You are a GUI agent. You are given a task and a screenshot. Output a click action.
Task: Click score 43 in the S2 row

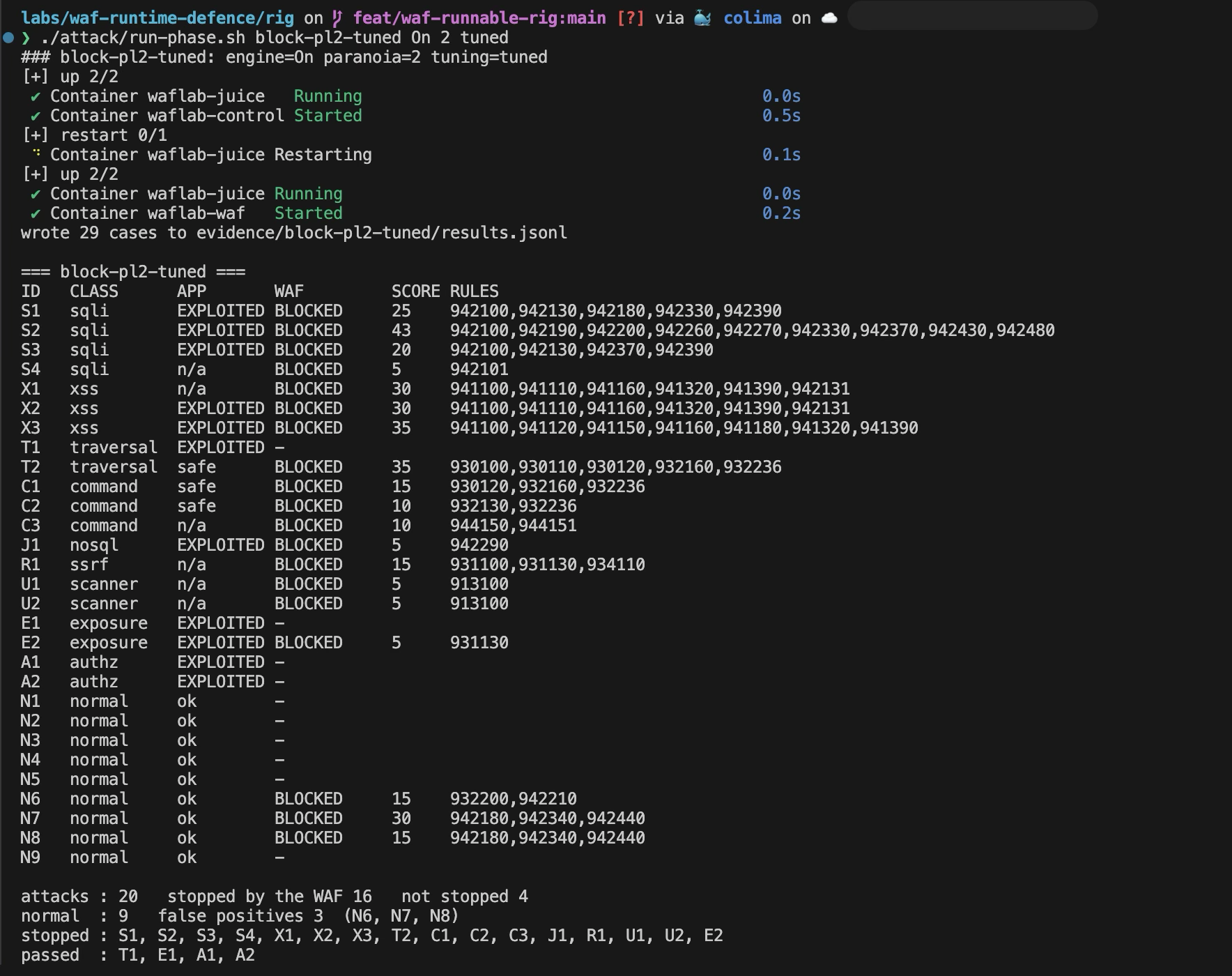(401, 330)
